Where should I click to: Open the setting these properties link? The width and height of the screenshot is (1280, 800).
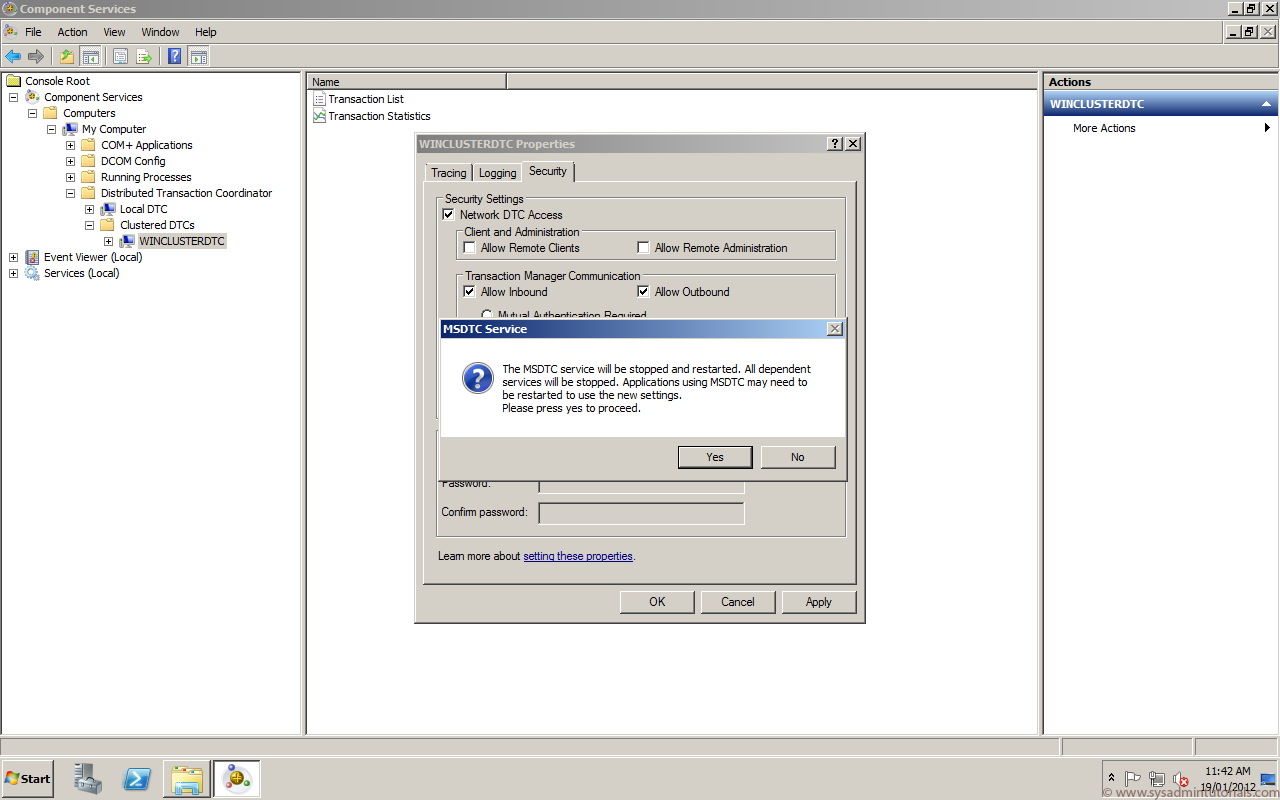click(577, 556)
